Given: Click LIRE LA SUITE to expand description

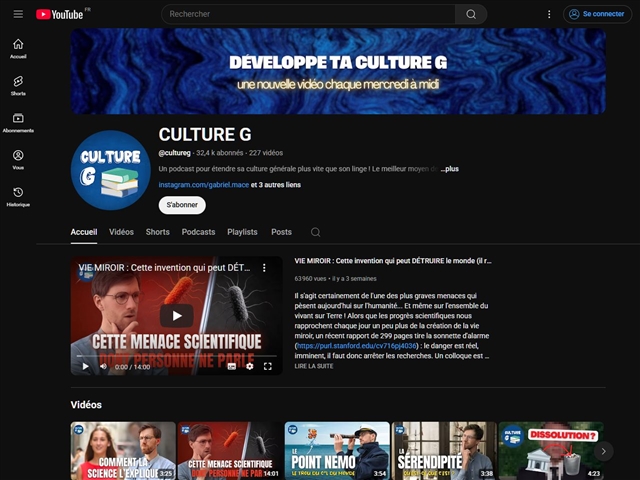Looking at the screenshot, I should click(314, 366).
